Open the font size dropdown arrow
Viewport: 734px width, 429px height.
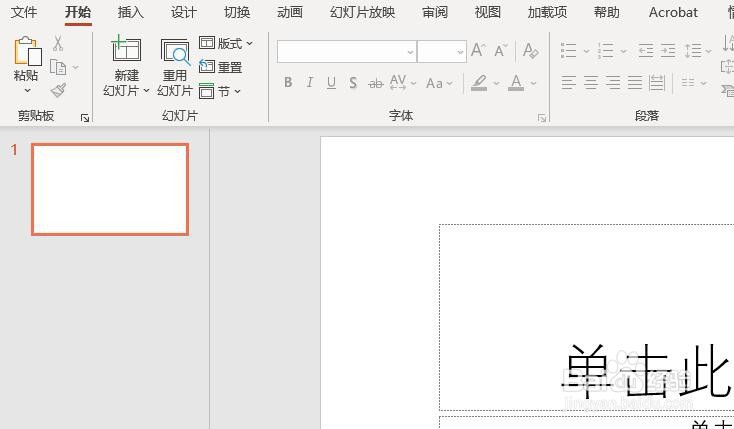coord(460,52)
